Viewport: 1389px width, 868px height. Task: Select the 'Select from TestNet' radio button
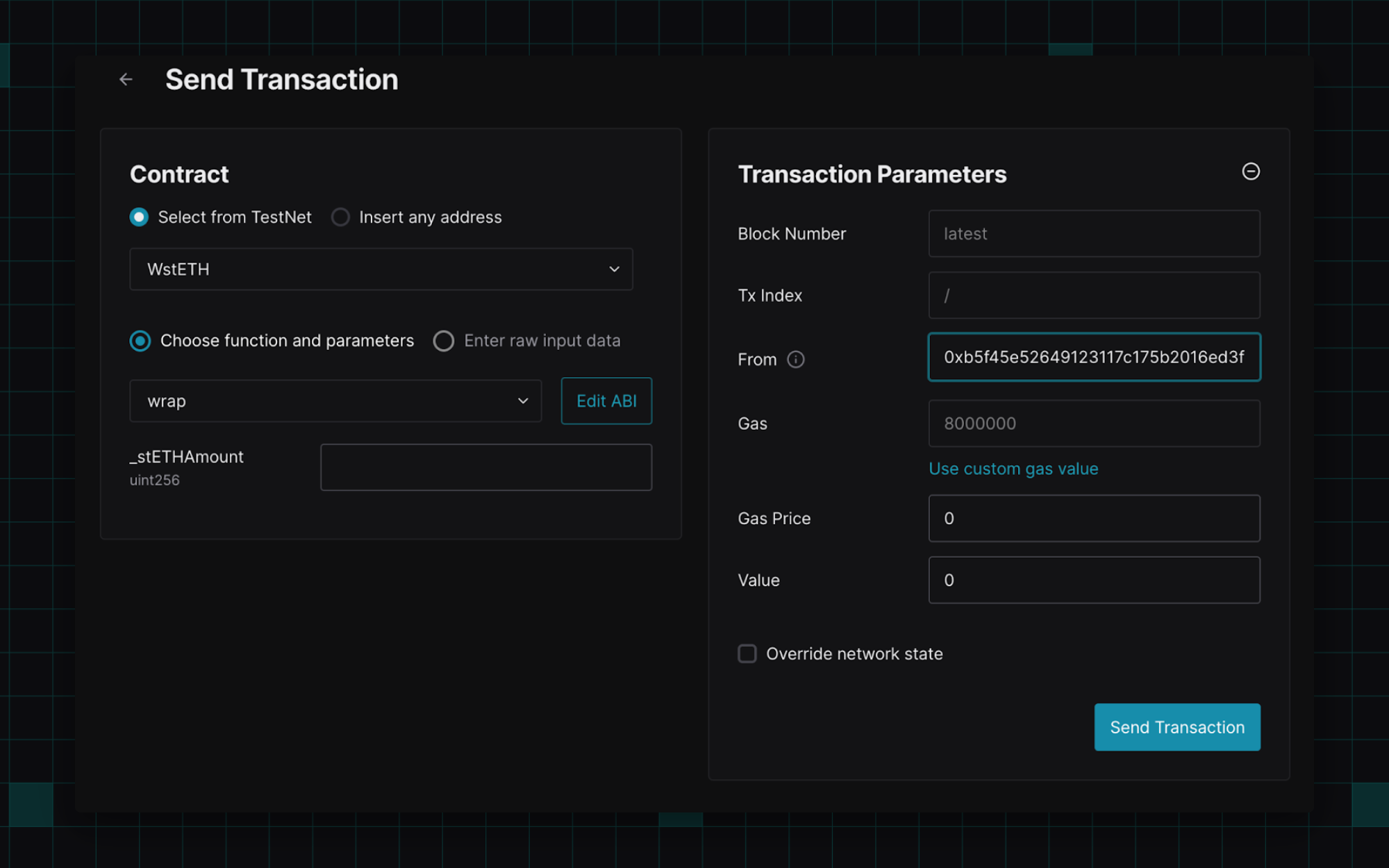tap(140, 217)
